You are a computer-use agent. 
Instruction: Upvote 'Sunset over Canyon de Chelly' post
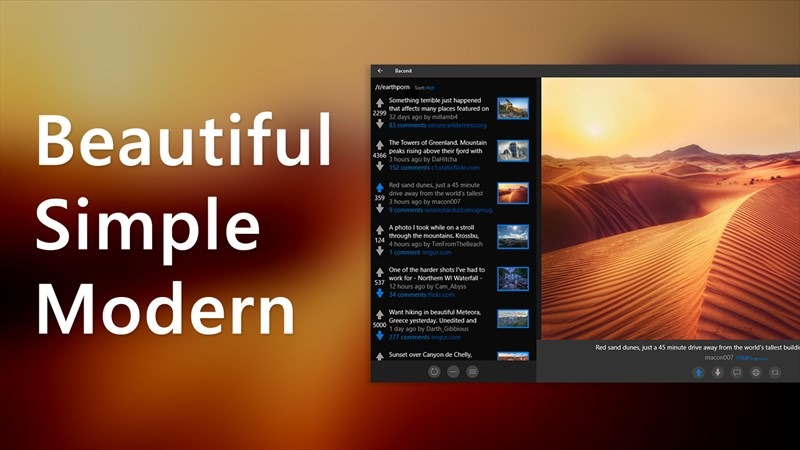click(x=380, y=357)
